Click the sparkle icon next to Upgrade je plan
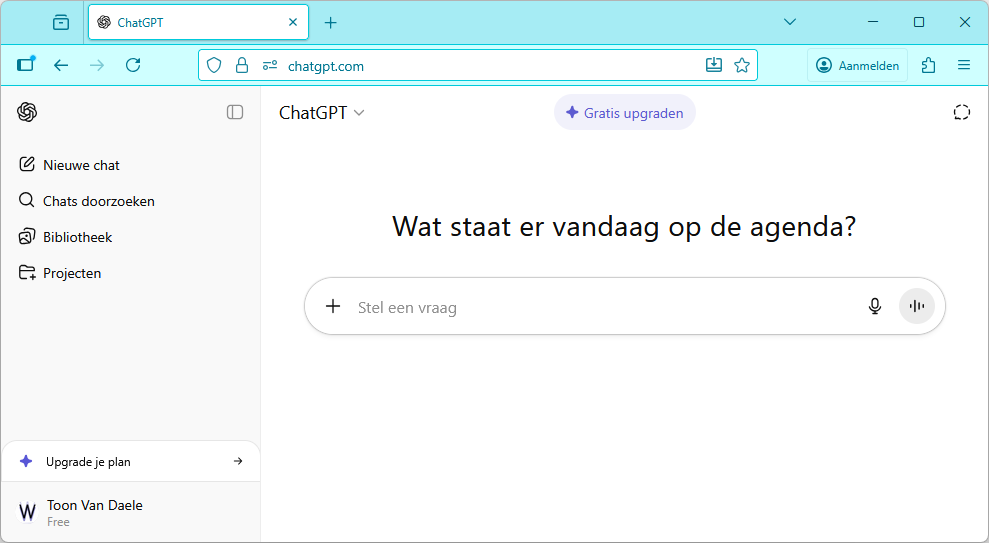This screenshot has width=989, height=543. tap(26, 461)
